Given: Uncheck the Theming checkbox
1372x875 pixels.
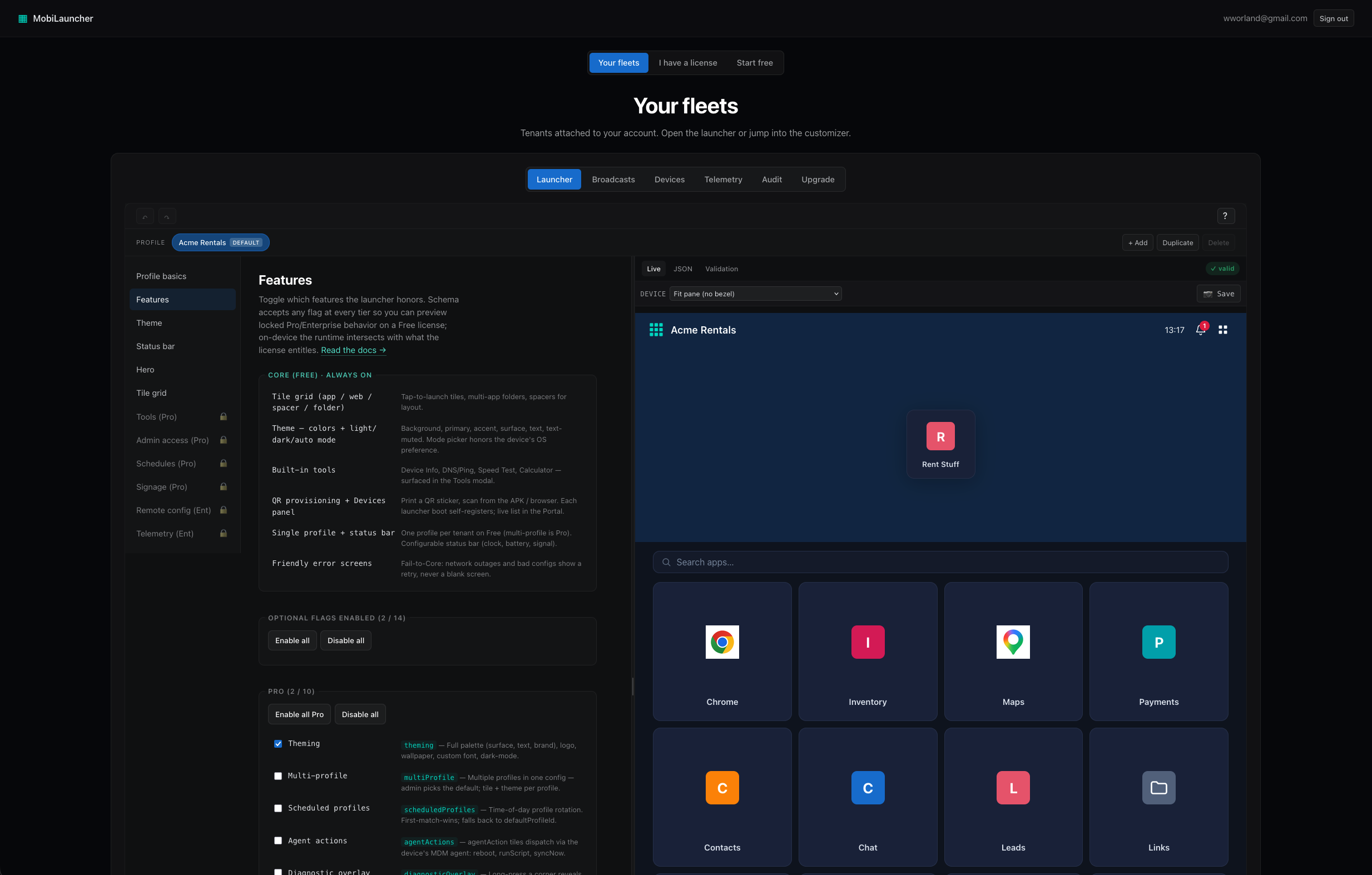Looking at the screenshot, I should 278,744.
